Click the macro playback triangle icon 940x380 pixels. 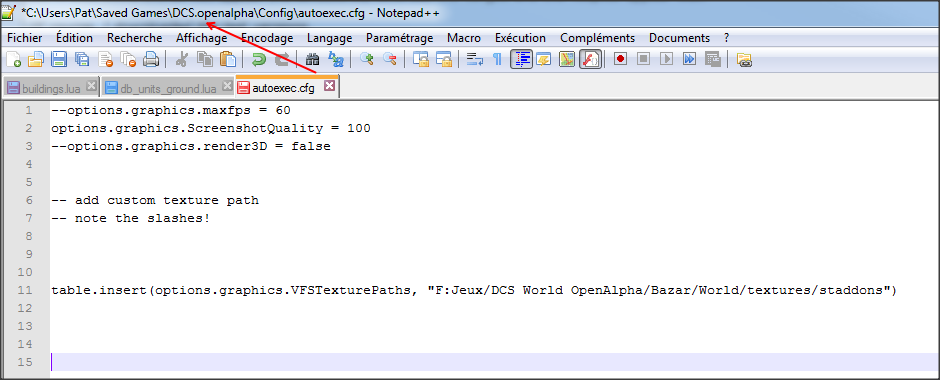coord(666,59)
